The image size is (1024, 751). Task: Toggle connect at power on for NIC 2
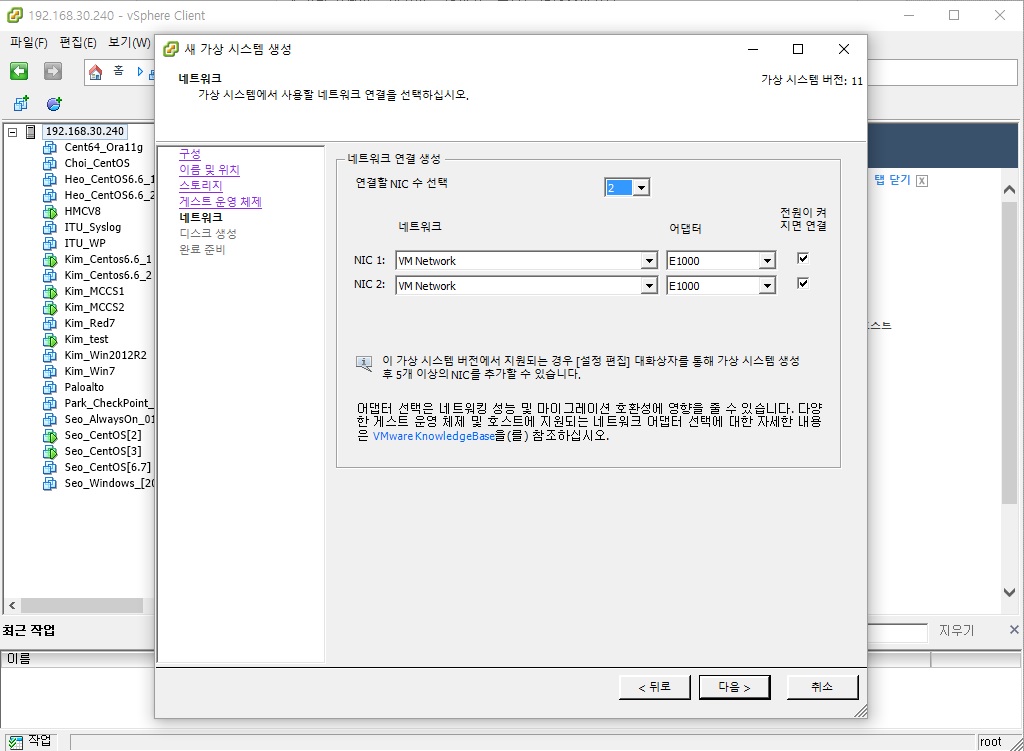tap(802, 284)
